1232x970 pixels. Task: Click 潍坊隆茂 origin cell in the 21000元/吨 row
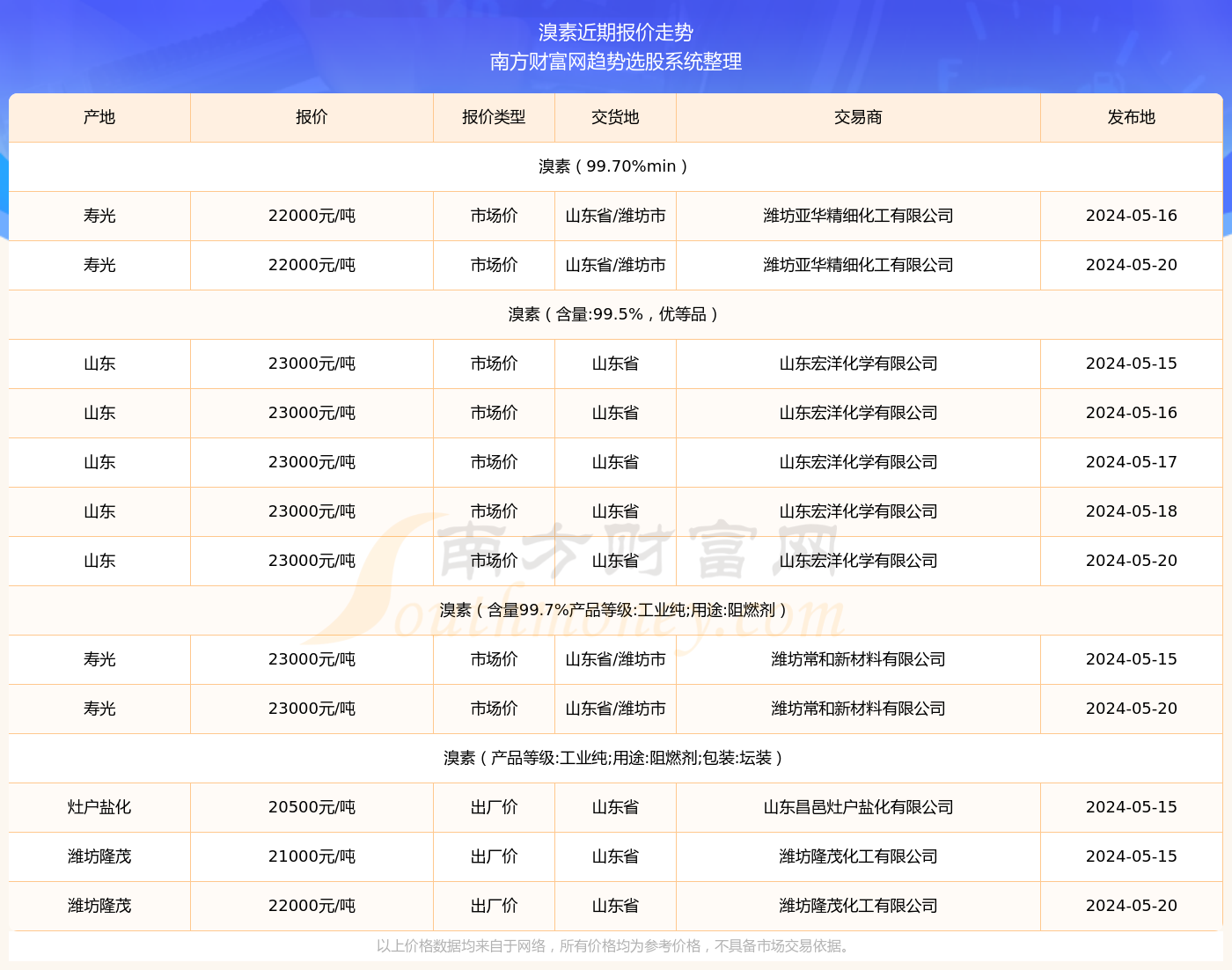[x=99, y=856]
